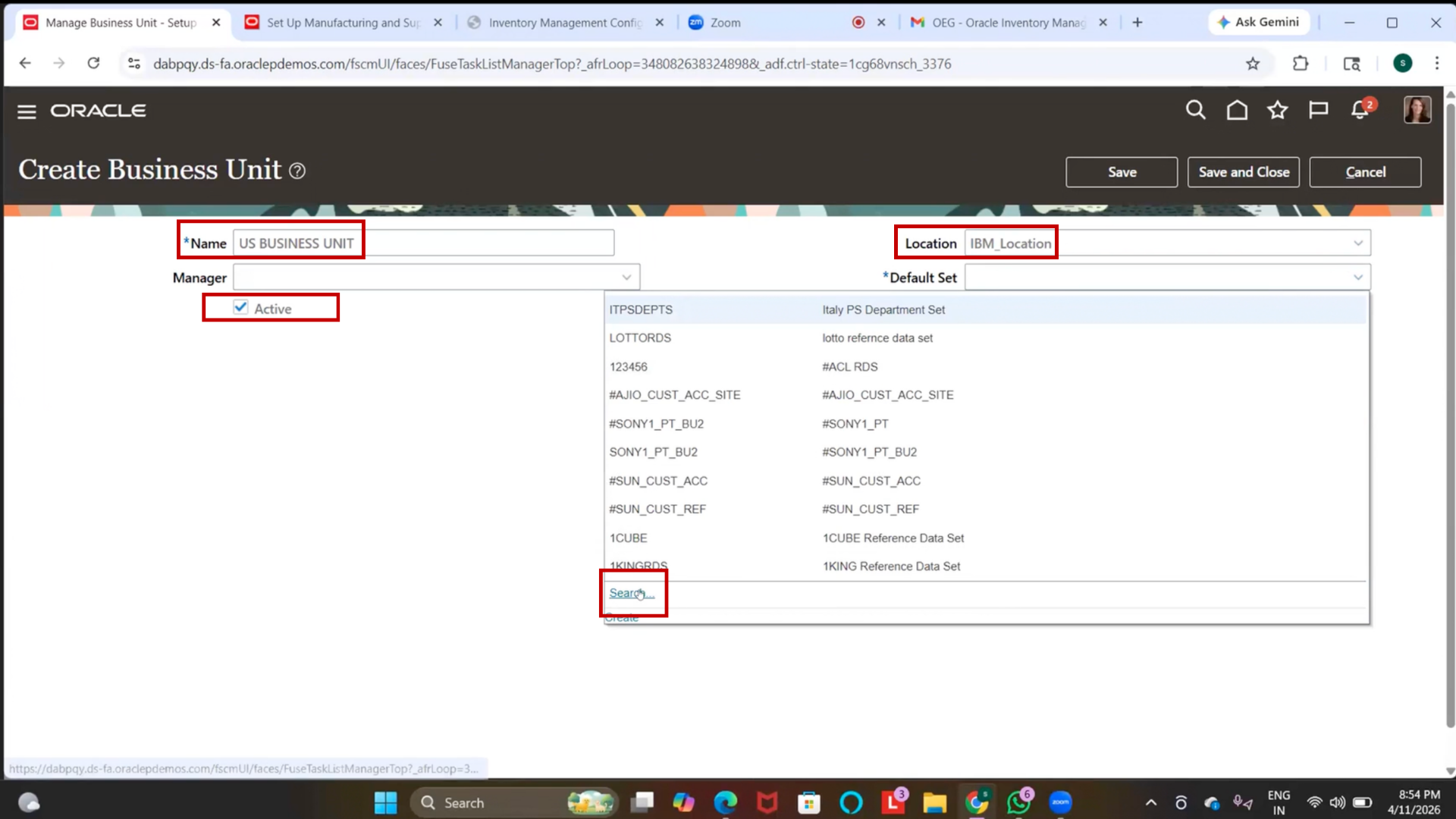Switch to the Set Up Manufacturing tab

[x=343, y=23]
